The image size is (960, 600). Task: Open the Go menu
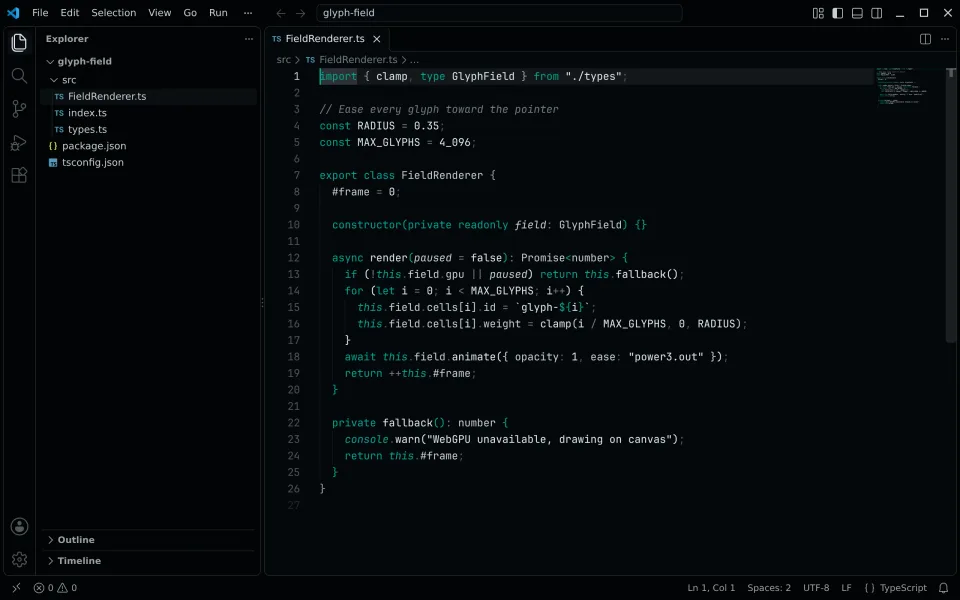(x=190, y=13)
